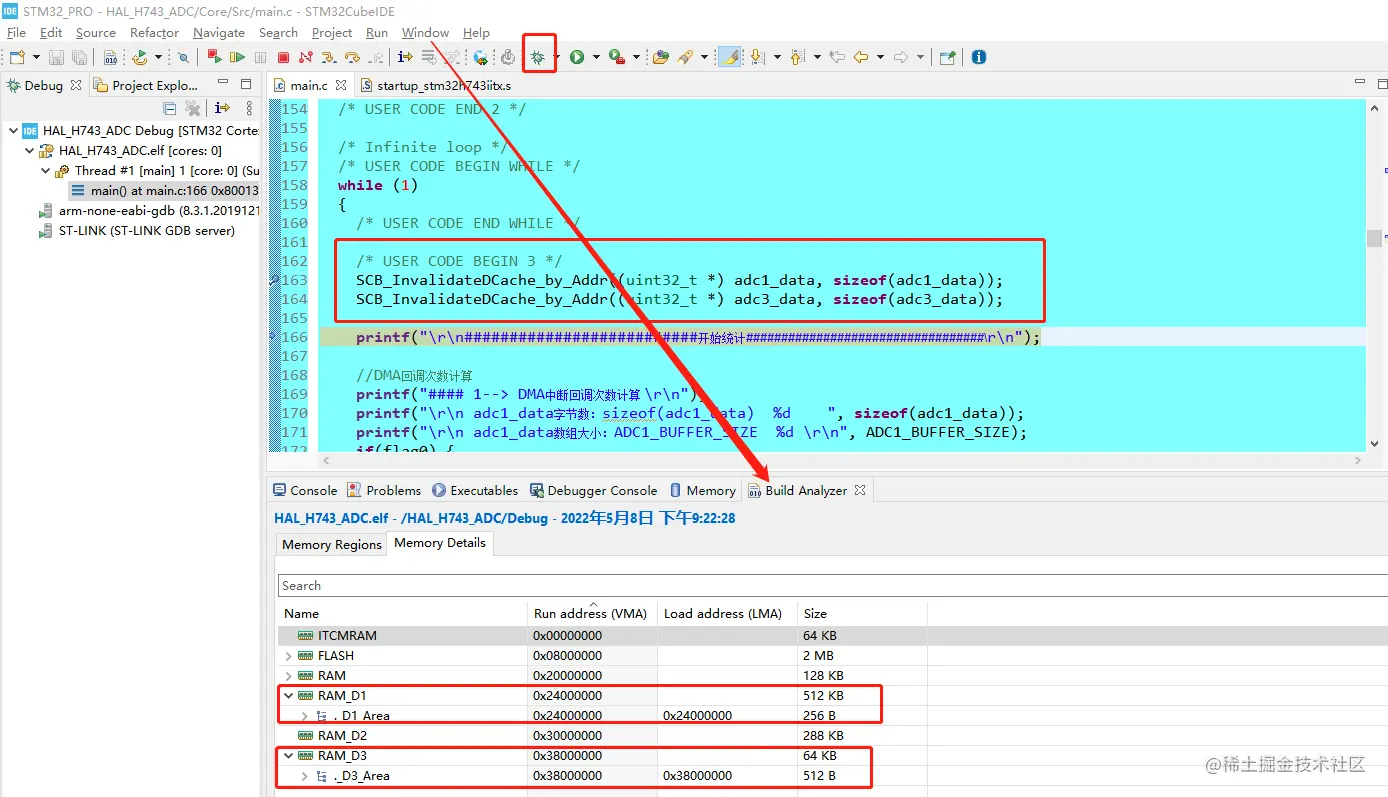Click the binary 010 build toolbar icon
This screenshot has width=1388, height=797.
point(110,57)
